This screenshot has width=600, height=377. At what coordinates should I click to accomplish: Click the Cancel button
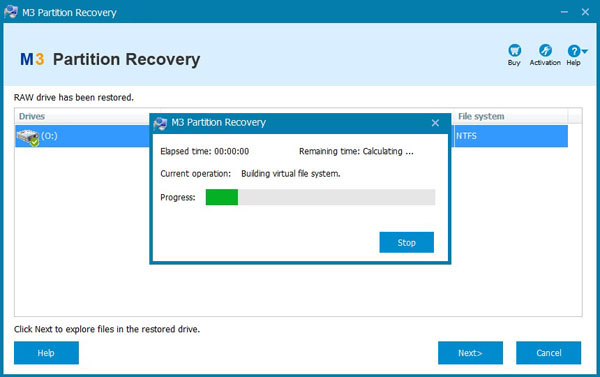548,353
